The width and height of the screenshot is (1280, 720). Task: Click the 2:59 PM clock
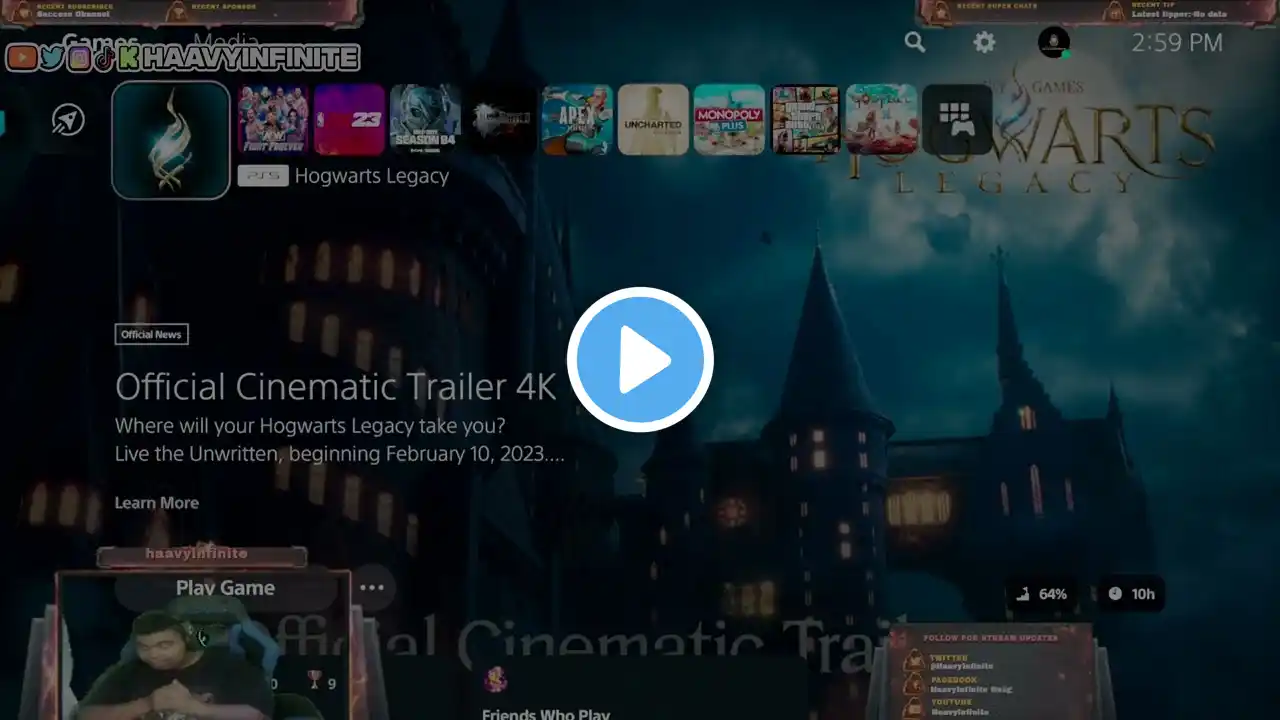coord(1177,42)
